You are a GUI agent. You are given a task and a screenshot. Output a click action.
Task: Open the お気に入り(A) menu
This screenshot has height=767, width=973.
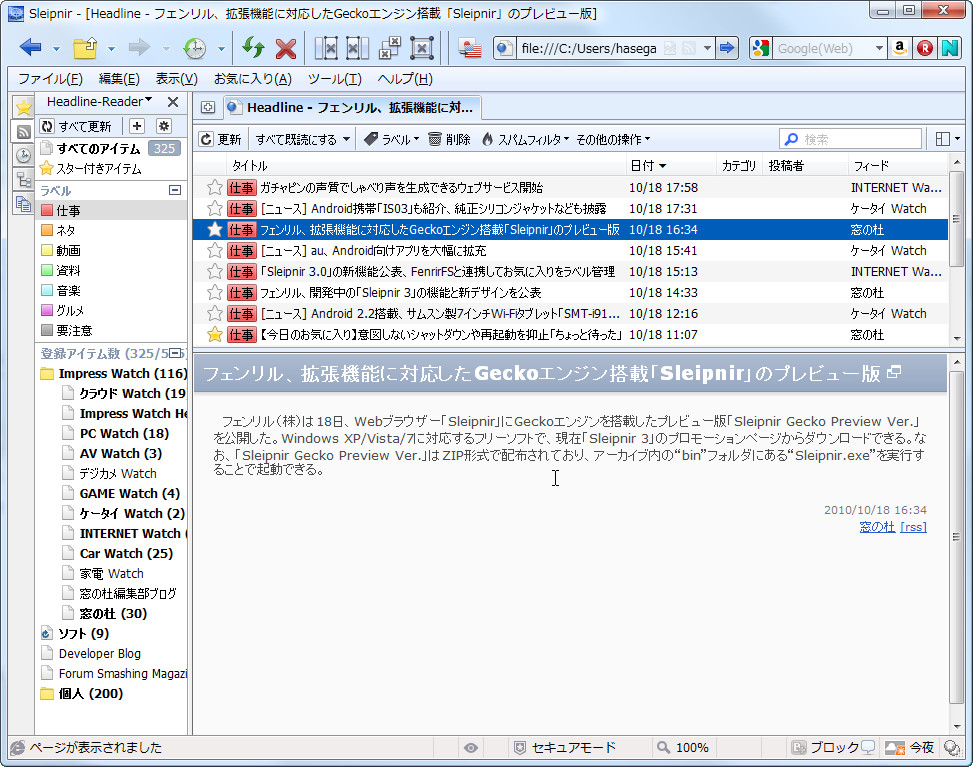[253, 79]
